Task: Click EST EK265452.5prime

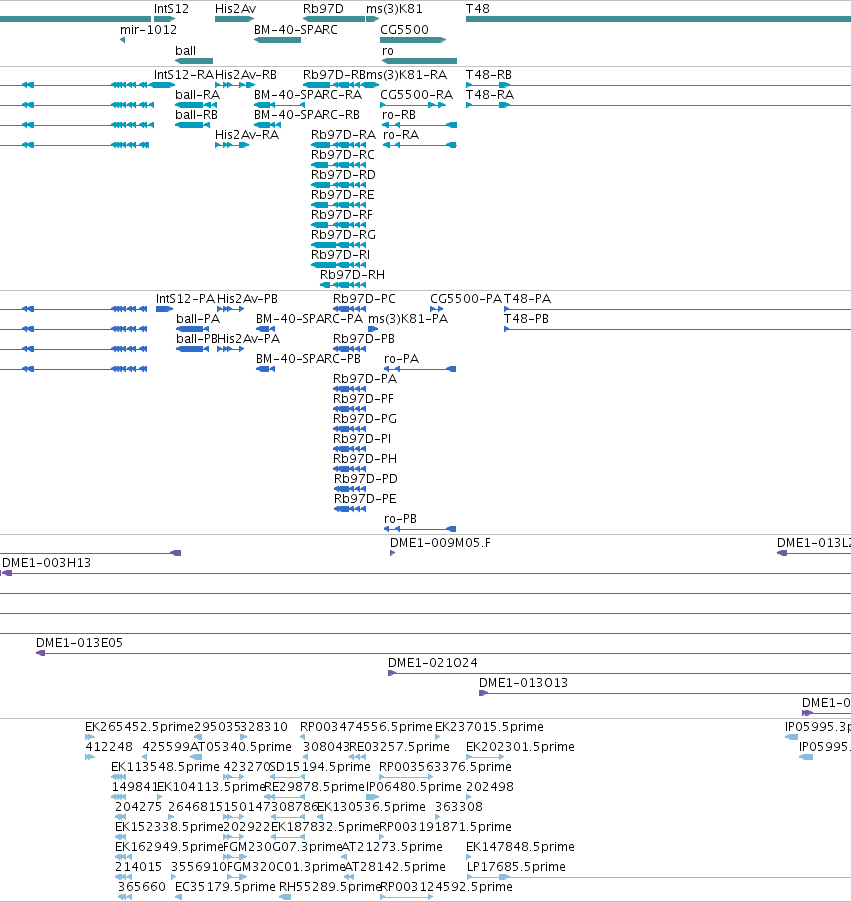Action: pos(139,727)
